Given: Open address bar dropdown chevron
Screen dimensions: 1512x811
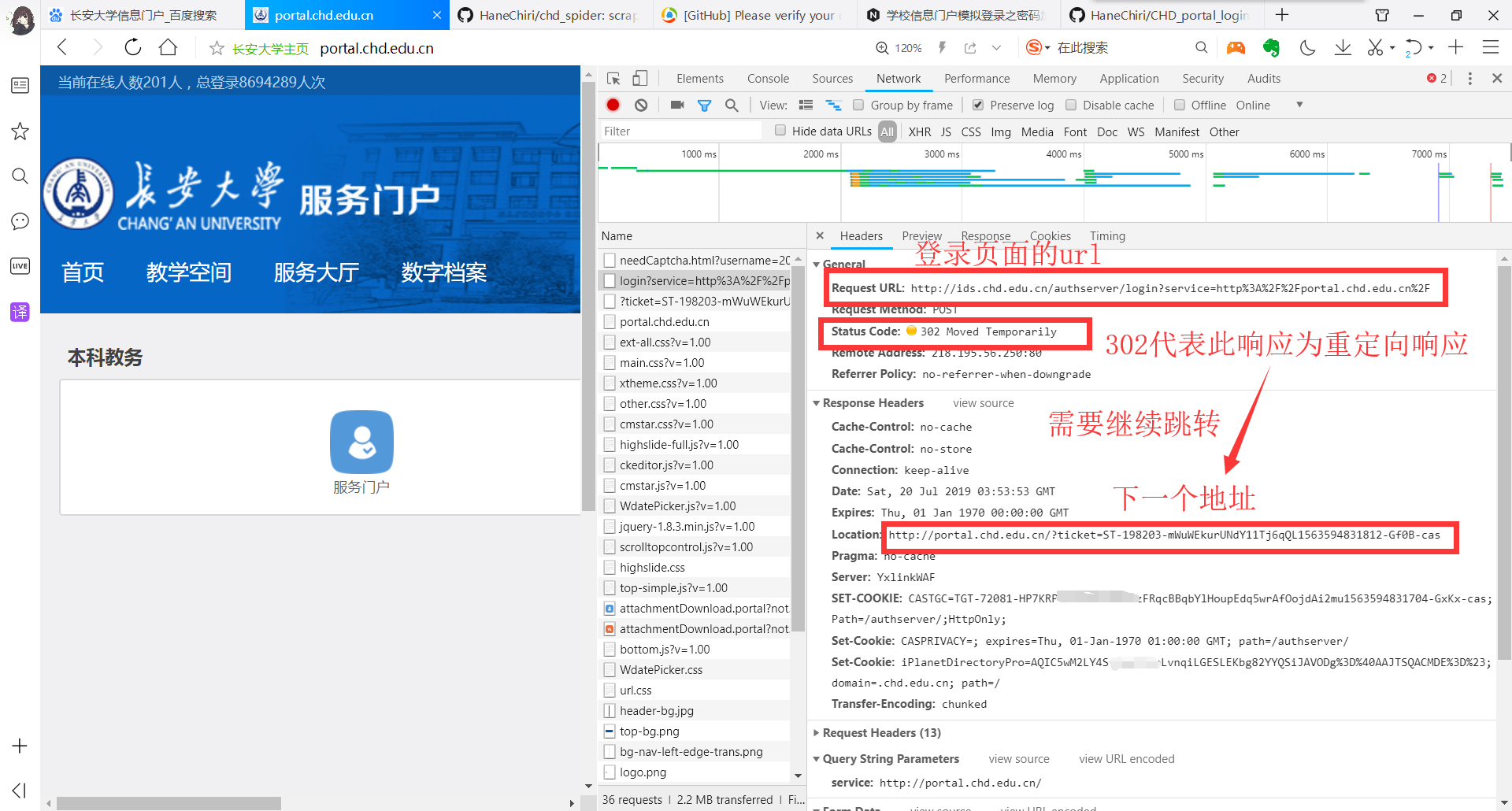Looking at the screenshot, I should pyautogui.click(x=996, y=48).
